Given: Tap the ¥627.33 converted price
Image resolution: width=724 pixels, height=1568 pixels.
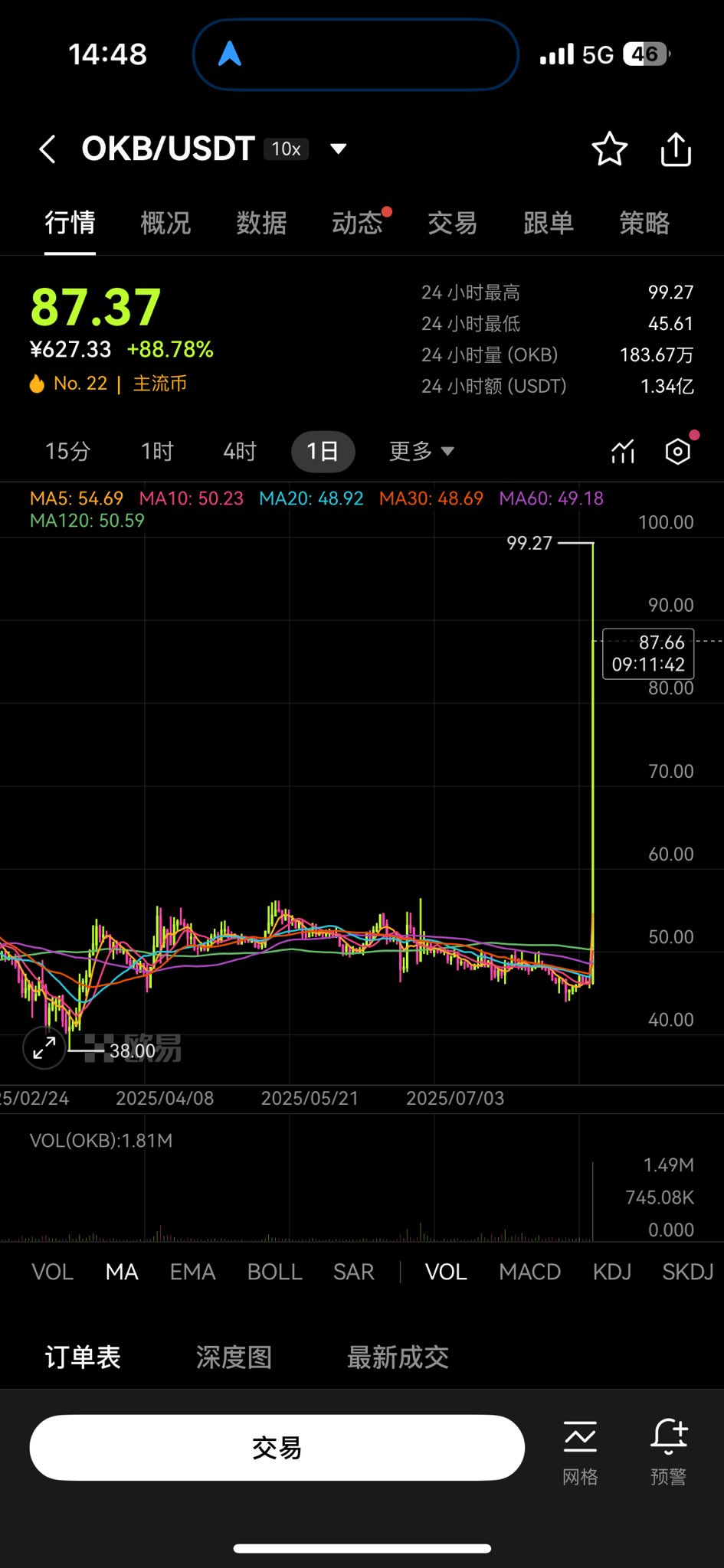Looking at the screenshot, I should (x=70, y=350).
